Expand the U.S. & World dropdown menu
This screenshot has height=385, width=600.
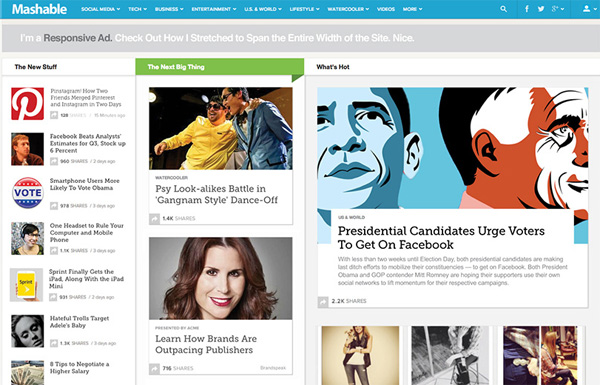click(263, 9)
